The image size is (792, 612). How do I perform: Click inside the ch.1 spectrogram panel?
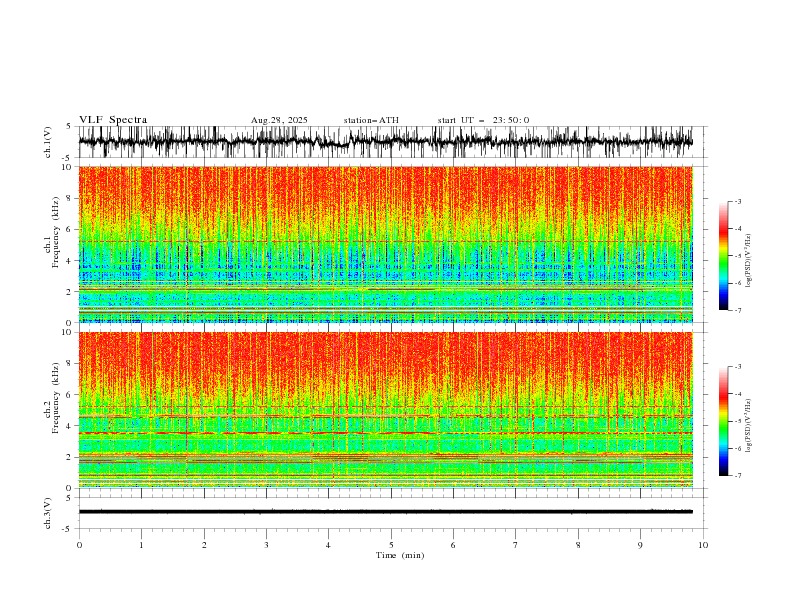point(386,244)
